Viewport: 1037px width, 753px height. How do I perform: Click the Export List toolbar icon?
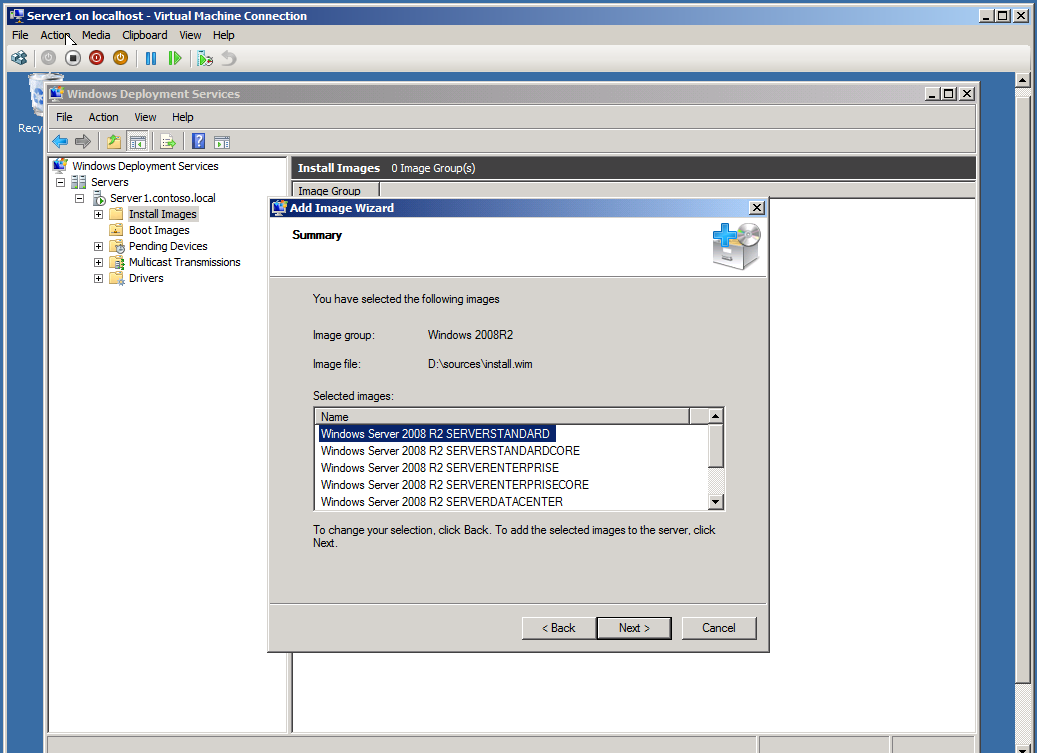168,141
